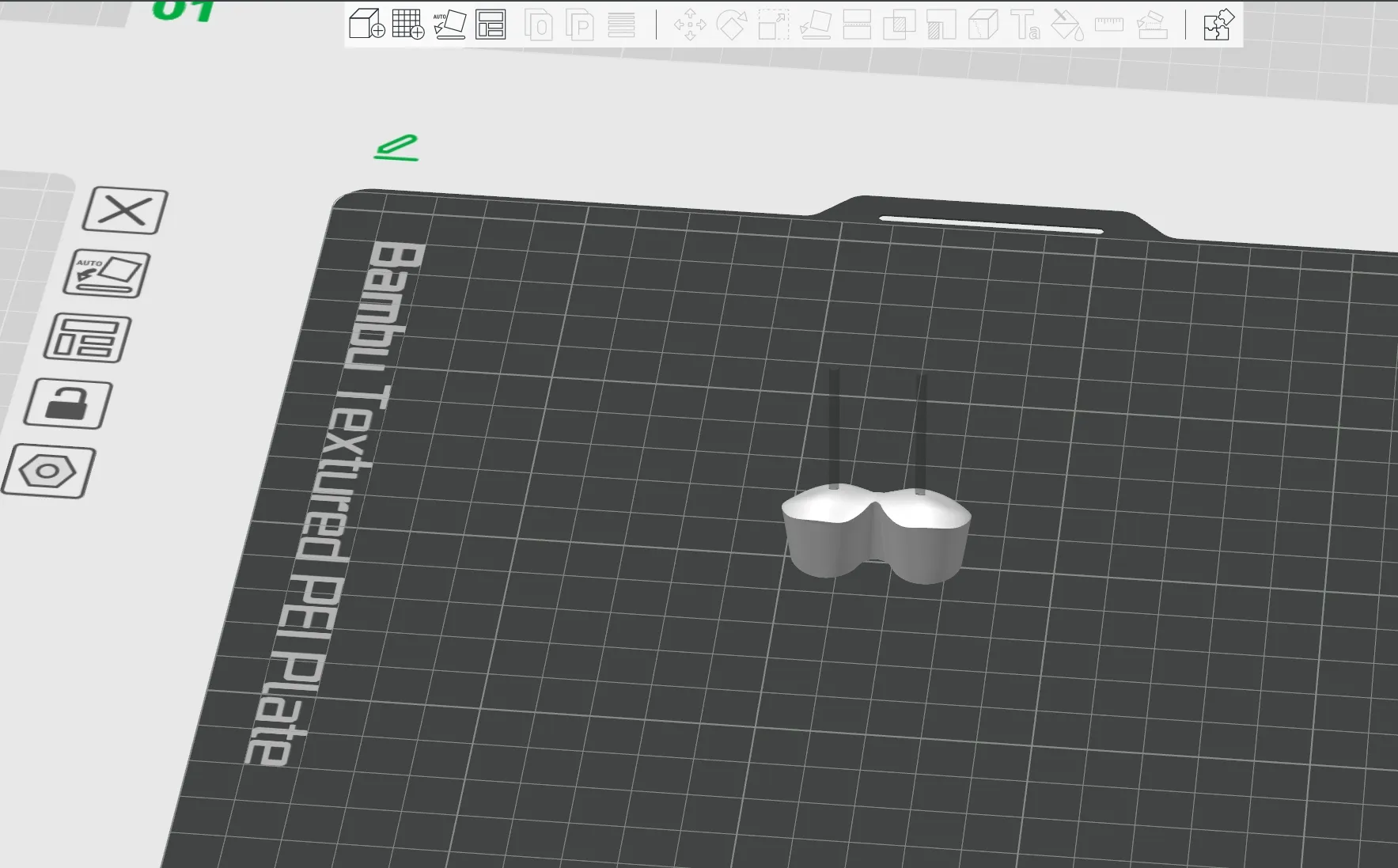
Task: Open the Mesh Boolean tool
Action: [x=899, y=25]
